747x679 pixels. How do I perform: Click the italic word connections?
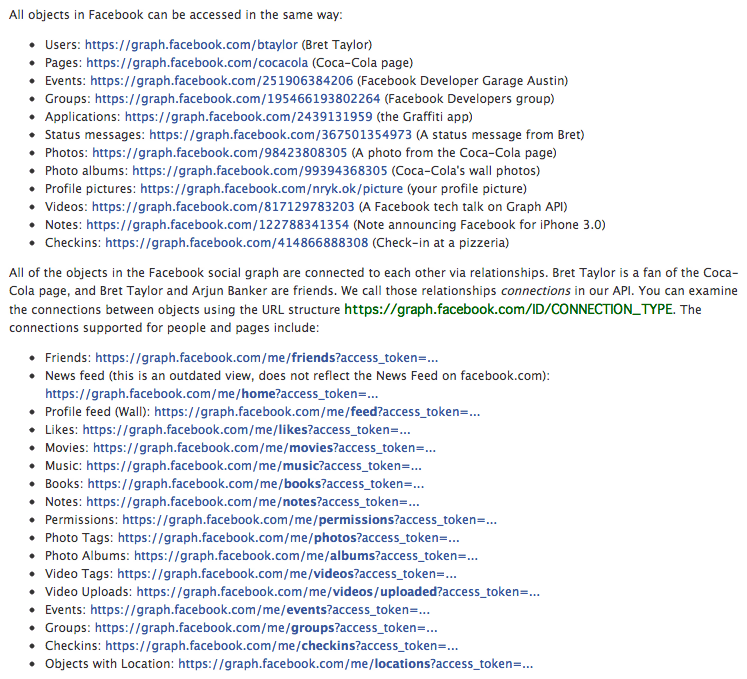click(535, 291)
